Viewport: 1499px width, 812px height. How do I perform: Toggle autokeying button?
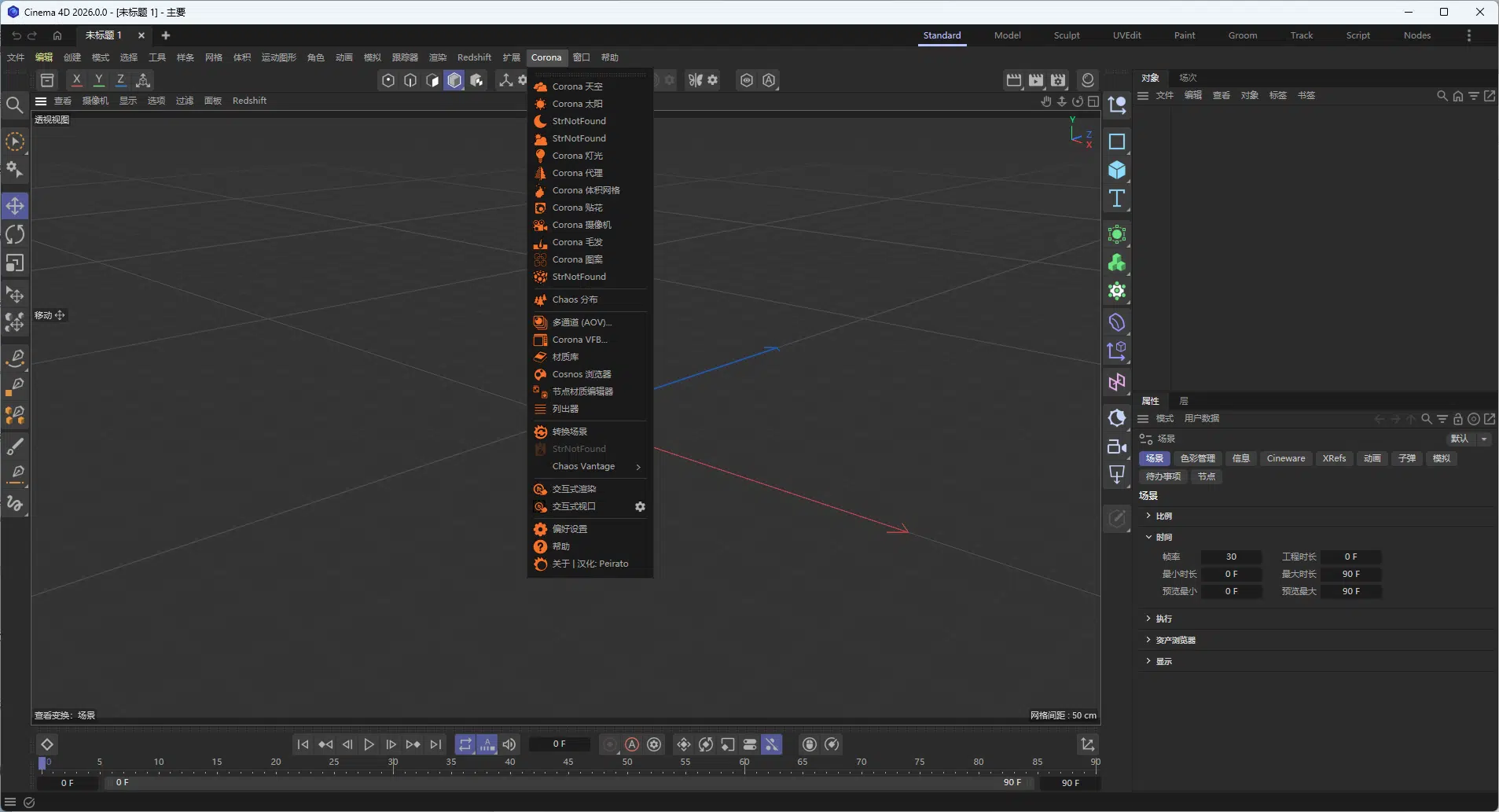point(632,744)
